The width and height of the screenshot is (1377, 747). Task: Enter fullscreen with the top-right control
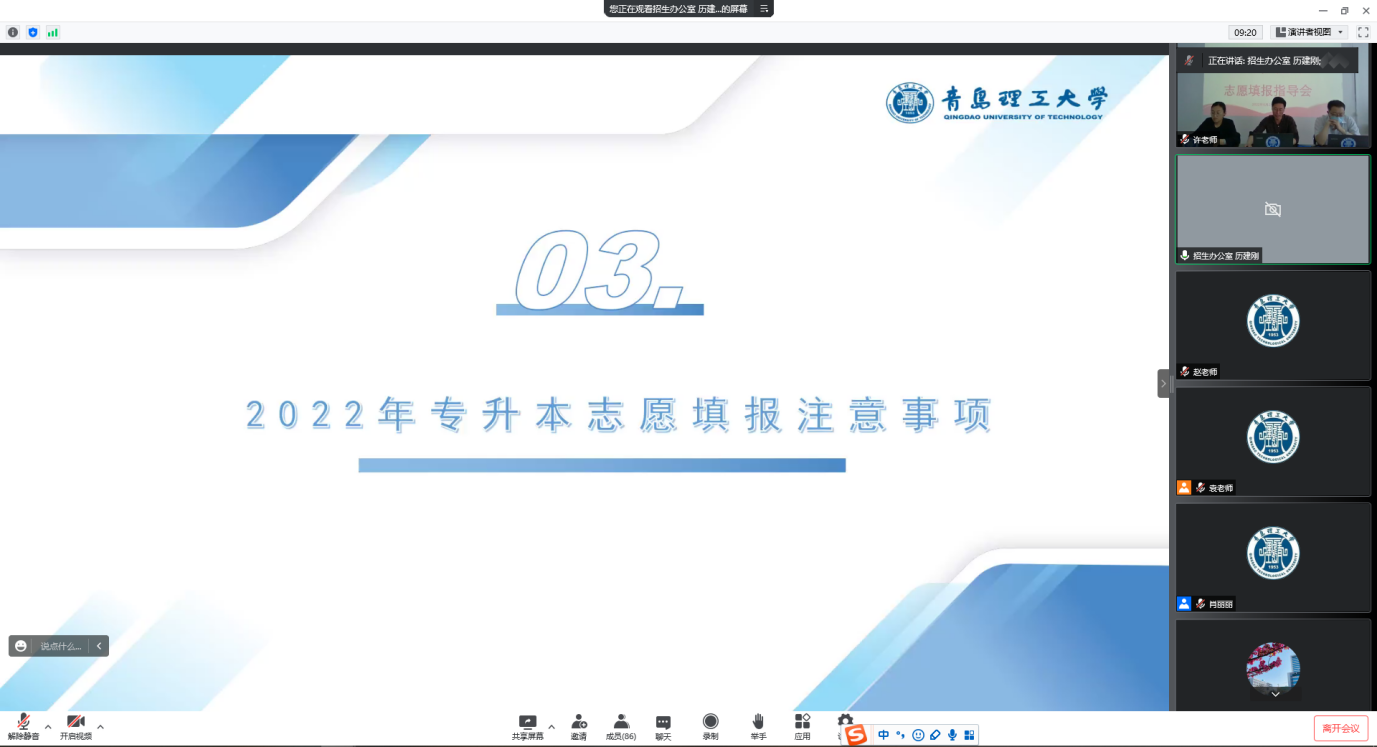pos(1363,31)
